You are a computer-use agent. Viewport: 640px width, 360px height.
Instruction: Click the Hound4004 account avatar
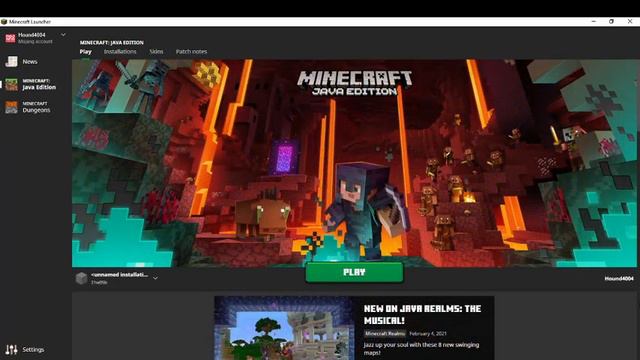pyautogui.click(x=11, y=38)
